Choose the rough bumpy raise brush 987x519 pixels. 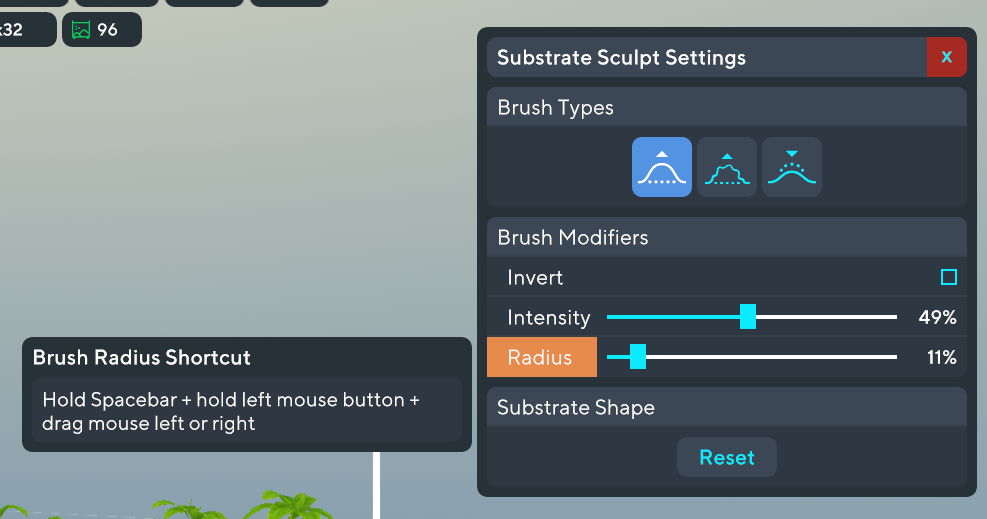(727, 167)
